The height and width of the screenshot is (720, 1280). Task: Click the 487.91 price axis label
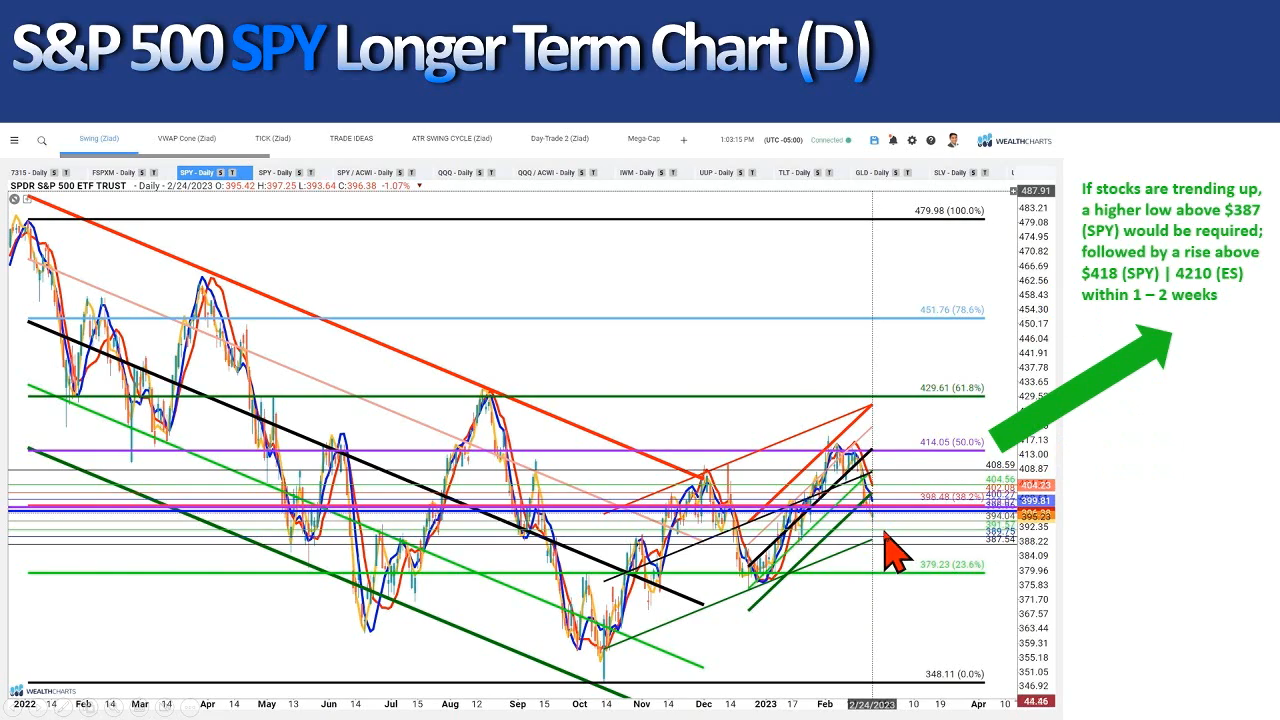point(1036,190)
